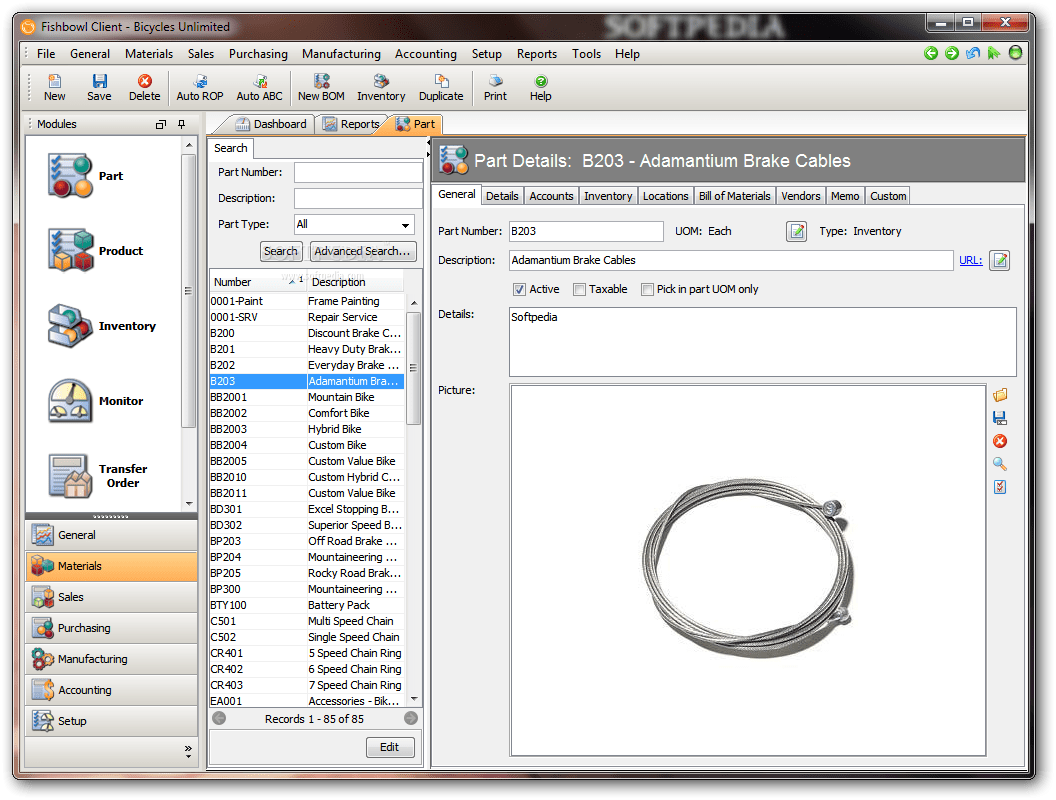Zoom the part picture with magnifier icon

1000,464
